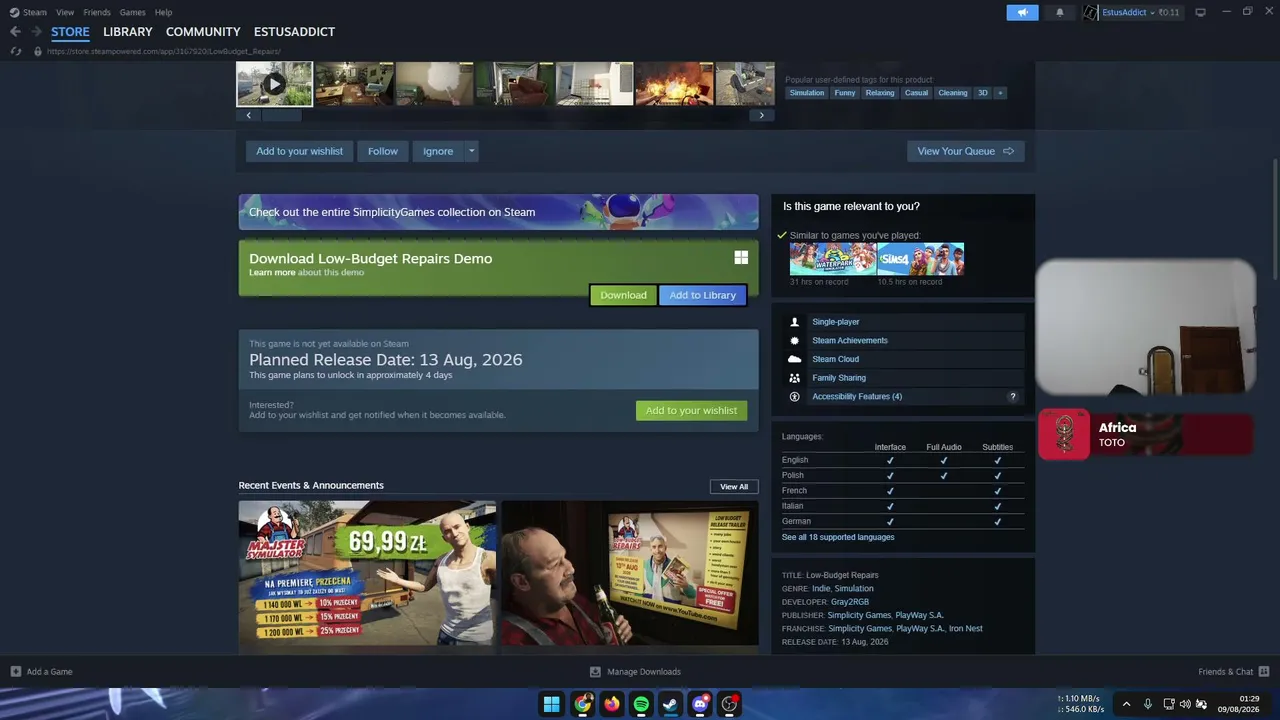The height and width of the screenshot is (720, 1280).
Task: Click the screenshot strip scrollbar thumb
Action: pos(281,115)
